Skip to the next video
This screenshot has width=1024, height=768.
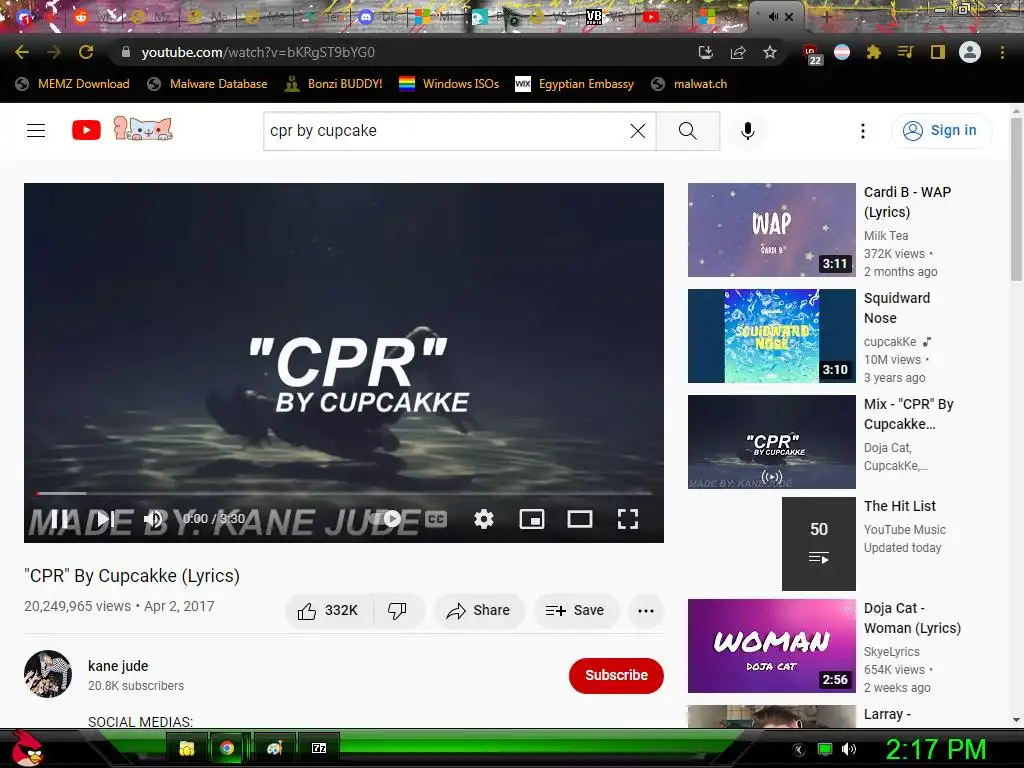tap(104, 519)
